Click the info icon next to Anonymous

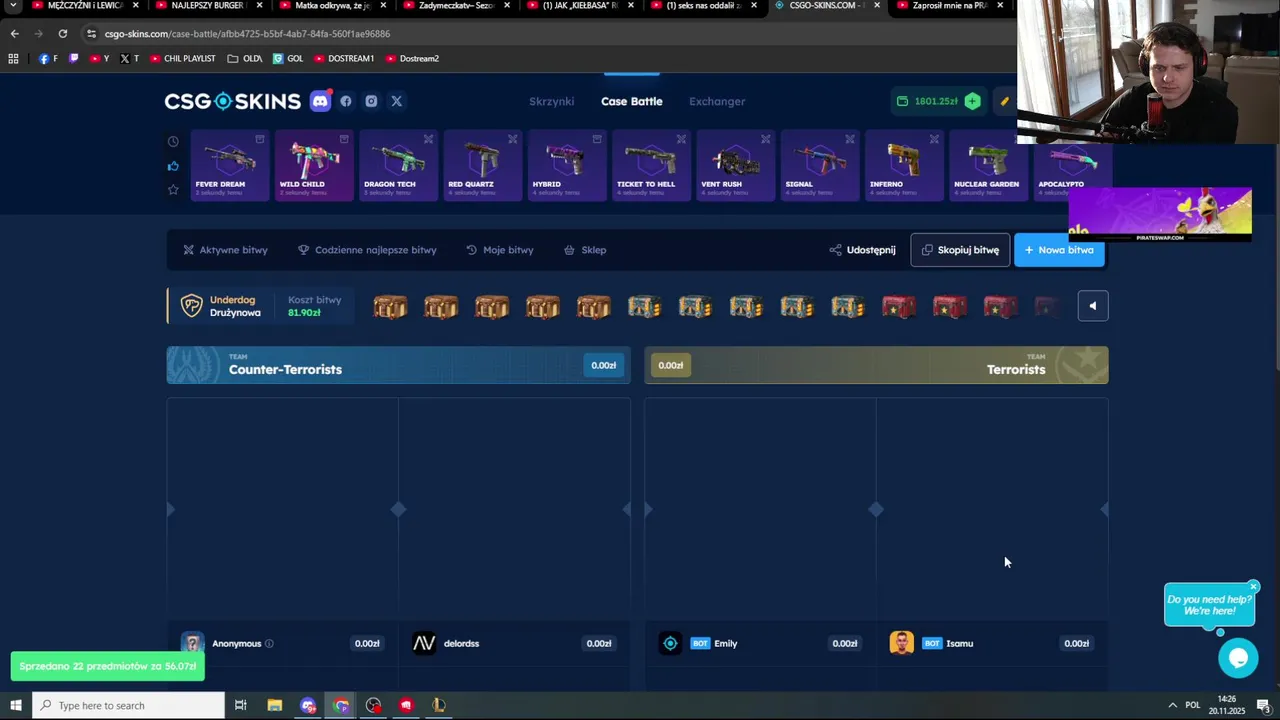[270, 644]
